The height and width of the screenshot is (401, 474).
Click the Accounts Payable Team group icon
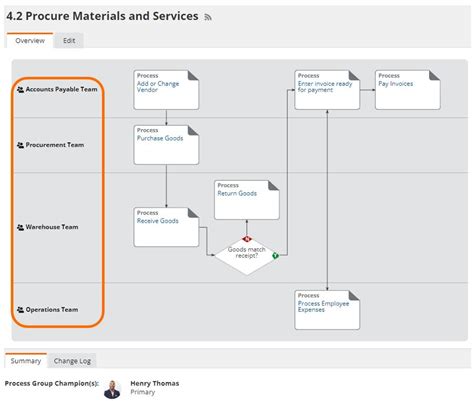20,89
